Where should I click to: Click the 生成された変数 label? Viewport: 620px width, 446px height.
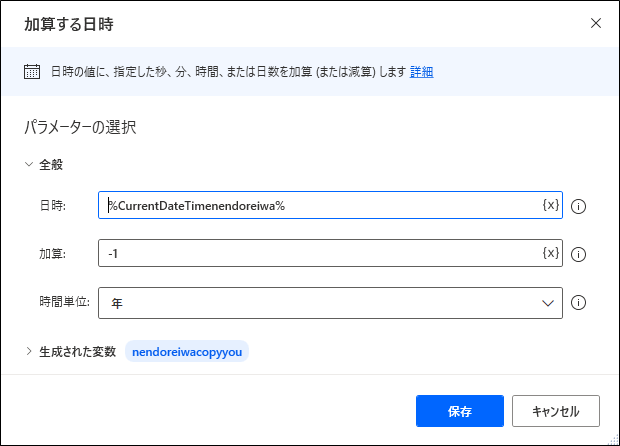point(78,352)
